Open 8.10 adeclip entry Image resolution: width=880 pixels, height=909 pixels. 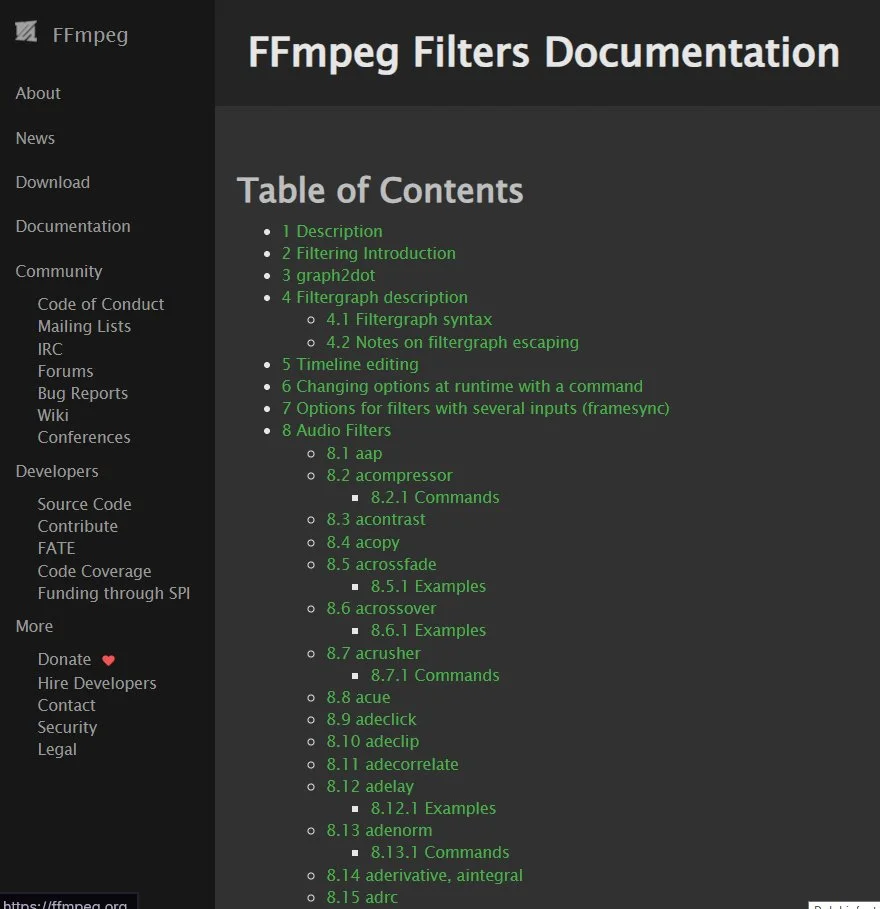click(x=373, y=741)
